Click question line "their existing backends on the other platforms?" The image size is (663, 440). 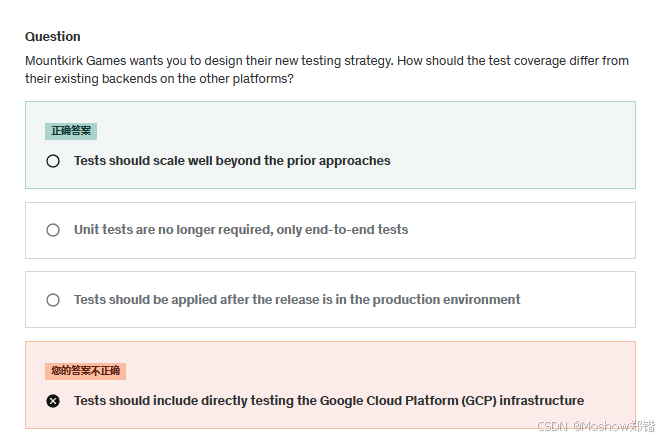click(x=159, y=78)
